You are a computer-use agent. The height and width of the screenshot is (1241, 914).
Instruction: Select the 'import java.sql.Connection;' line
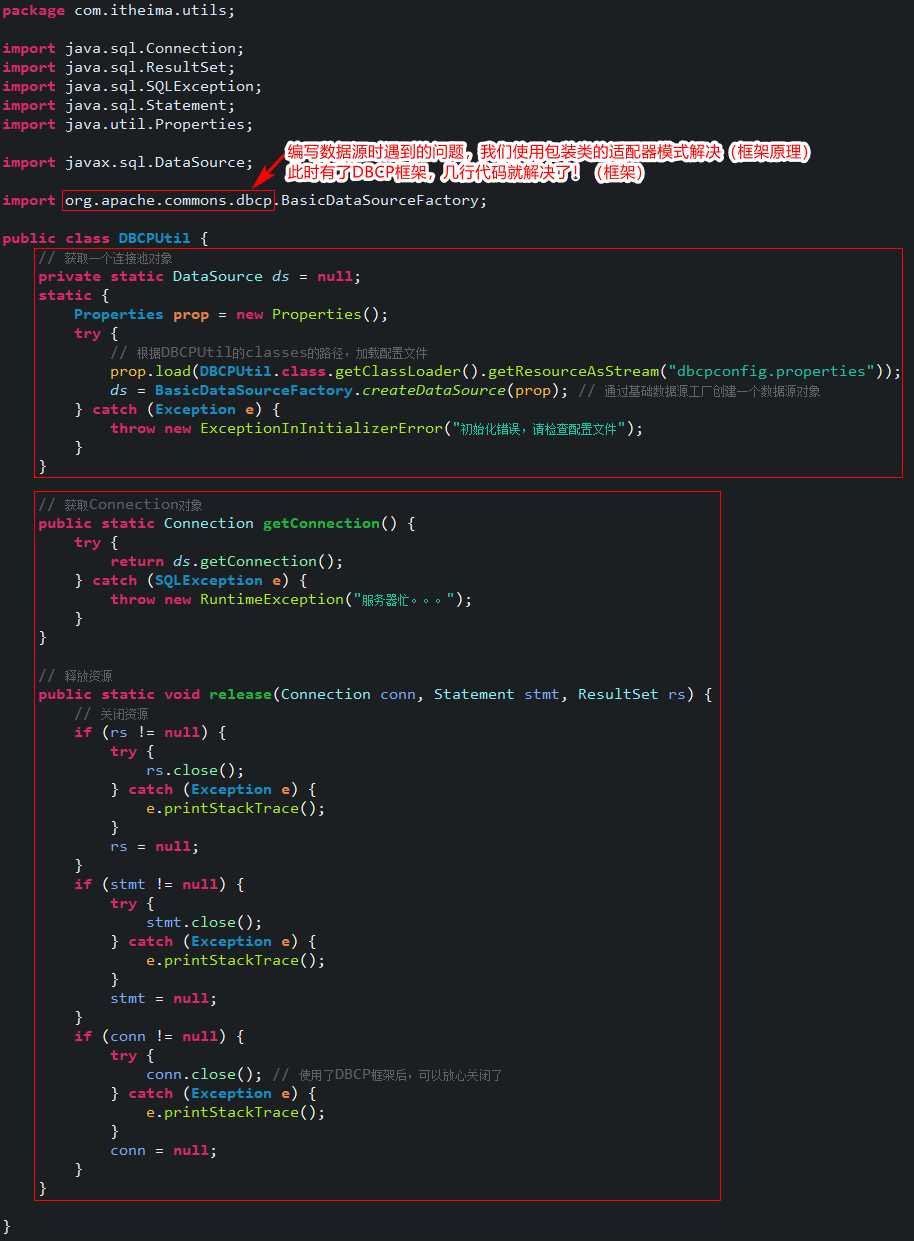coord(123,48)
